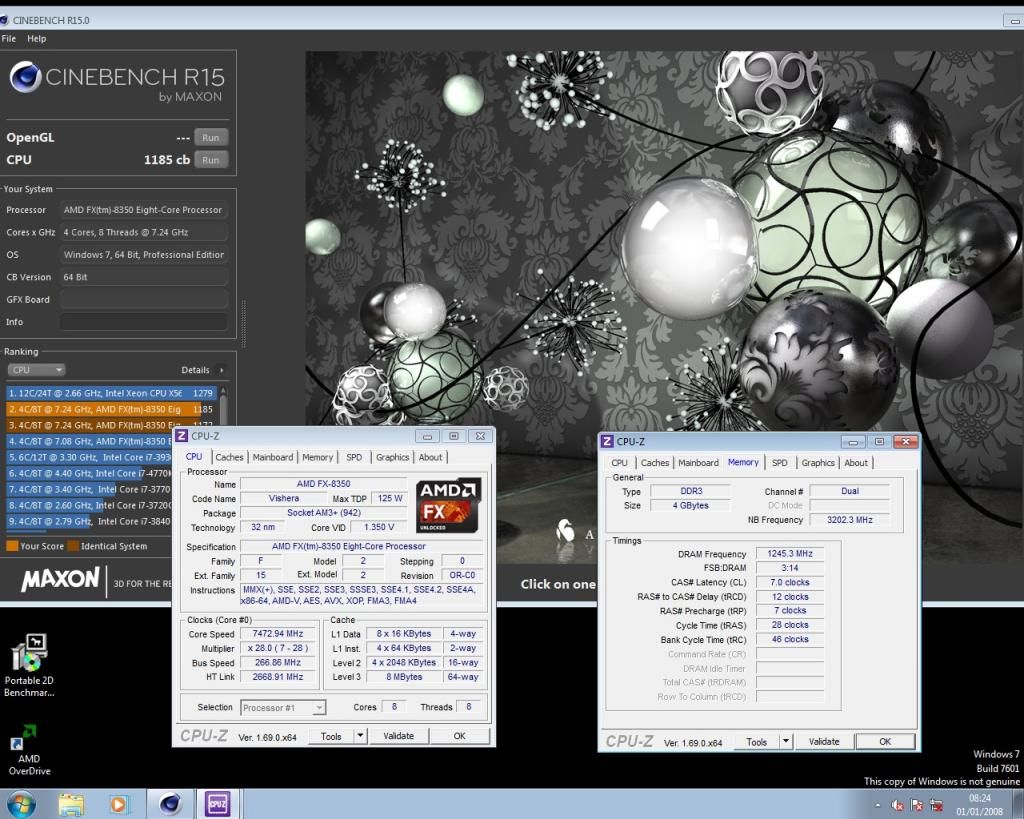Viewport: 1024px width, 819px height.
Task: Click the muted volume tray icon
Action: tap(898, 805)
